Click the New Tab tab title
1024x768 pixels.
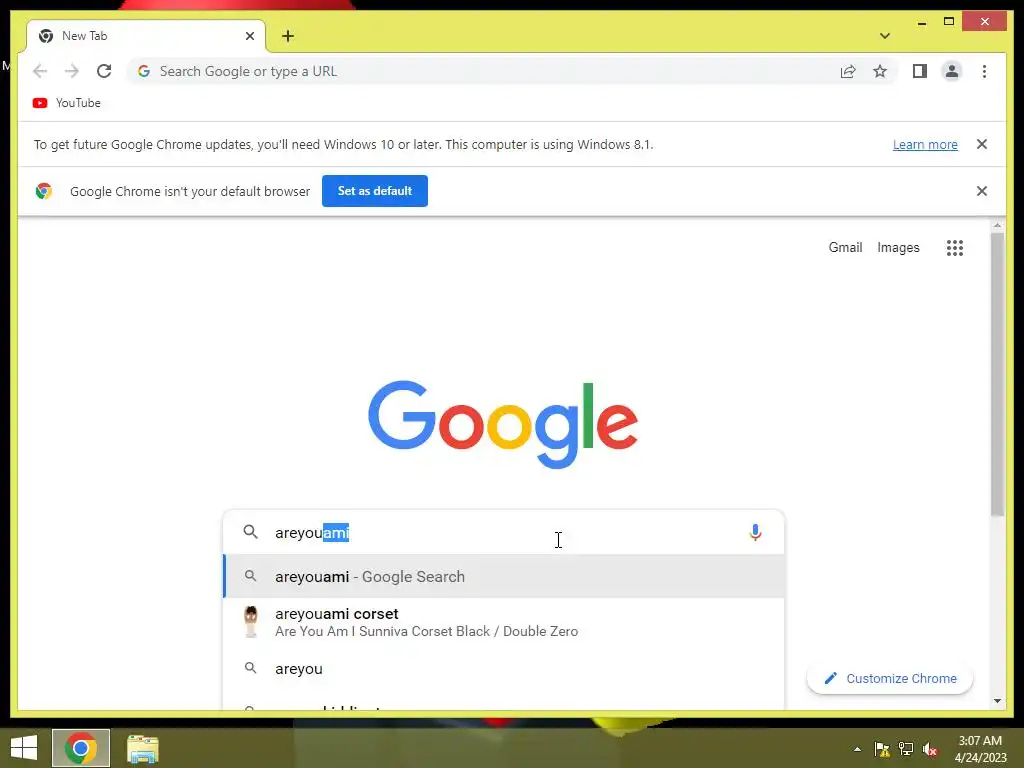84,36
